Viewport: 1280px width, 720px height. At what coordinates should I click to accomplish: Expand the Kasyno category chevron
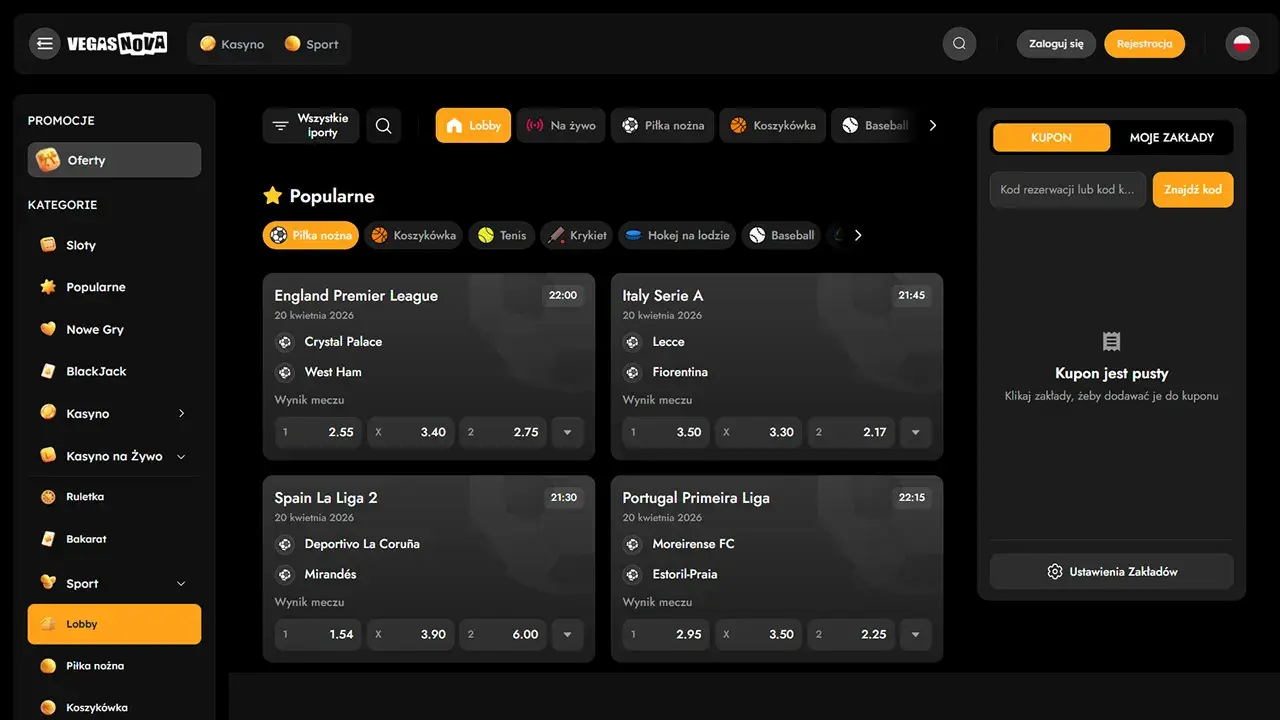[x=181, y=413]
